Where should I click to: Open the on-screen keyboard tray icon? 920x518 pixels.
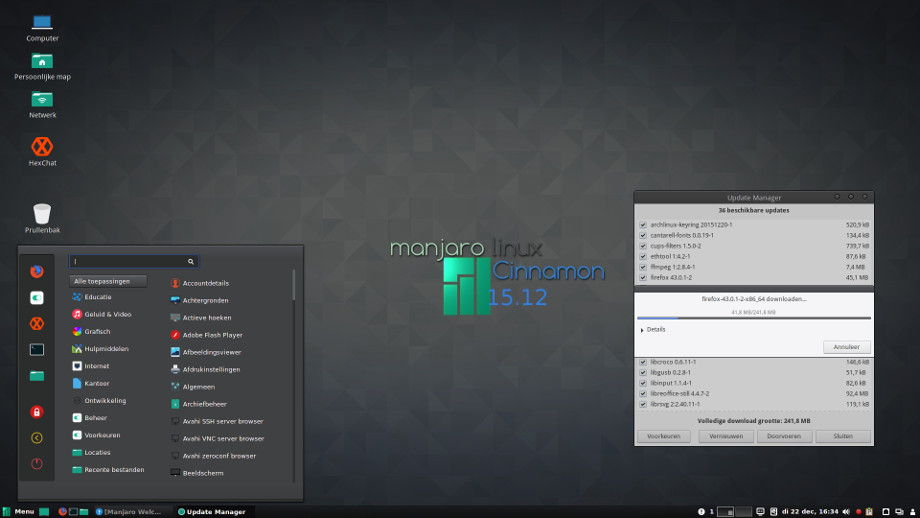pyautogui.click(x=760, y=512)
